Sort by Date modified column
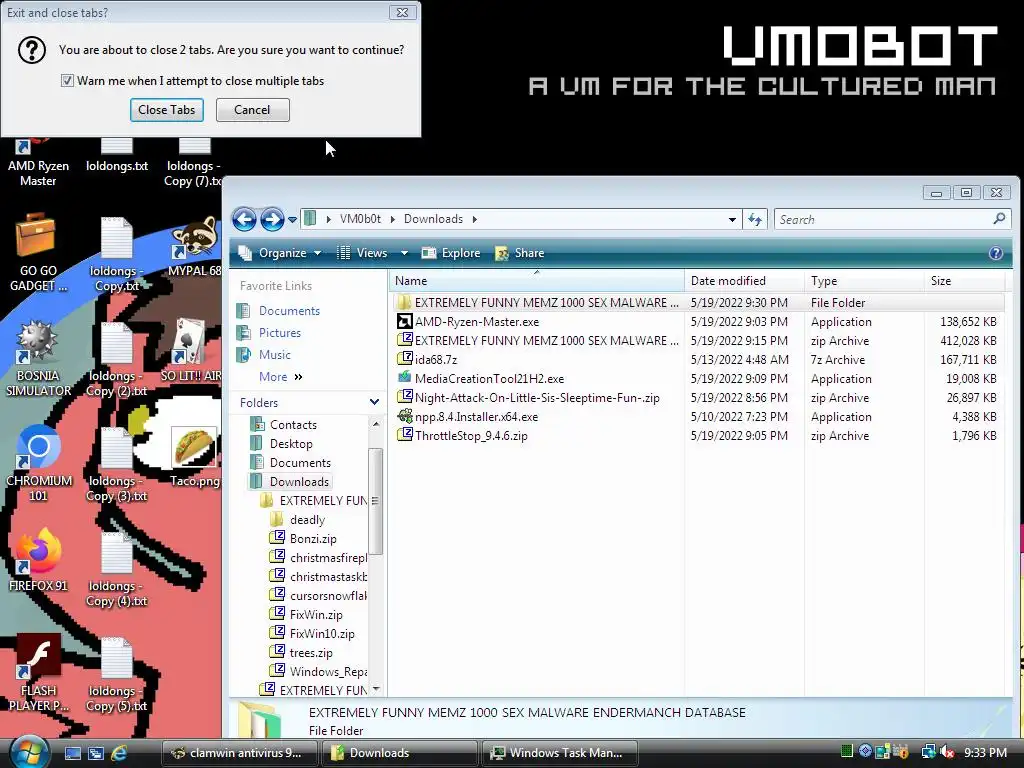 click(x=744, y=281)
